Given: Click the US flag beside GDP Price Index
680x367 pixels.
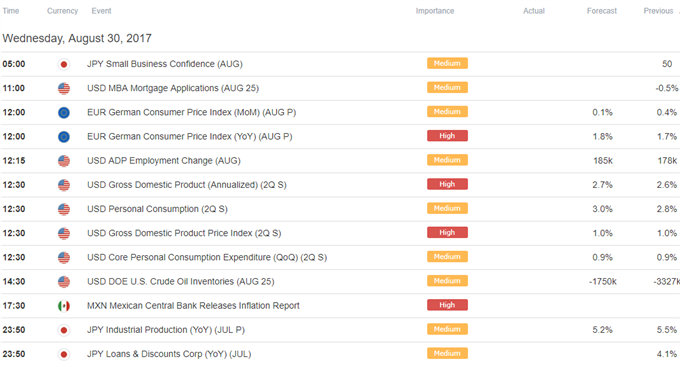Looking at the screenshot, I should 64,233.
